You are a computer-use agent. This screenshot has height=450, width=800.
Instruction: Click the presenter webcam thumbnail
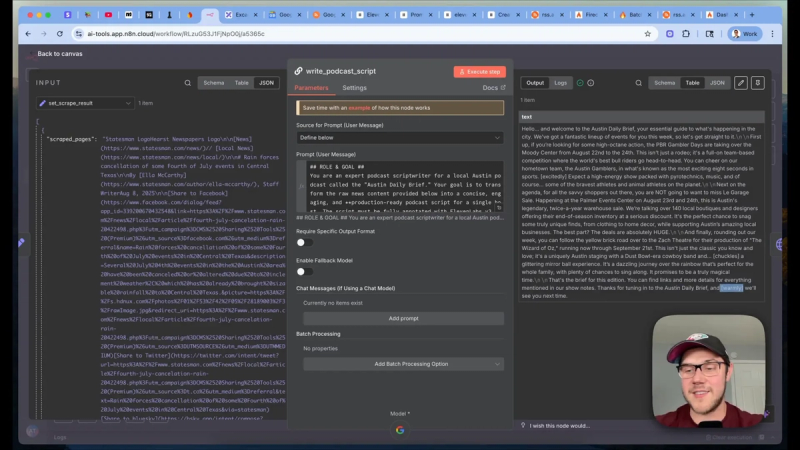(709, 371)
